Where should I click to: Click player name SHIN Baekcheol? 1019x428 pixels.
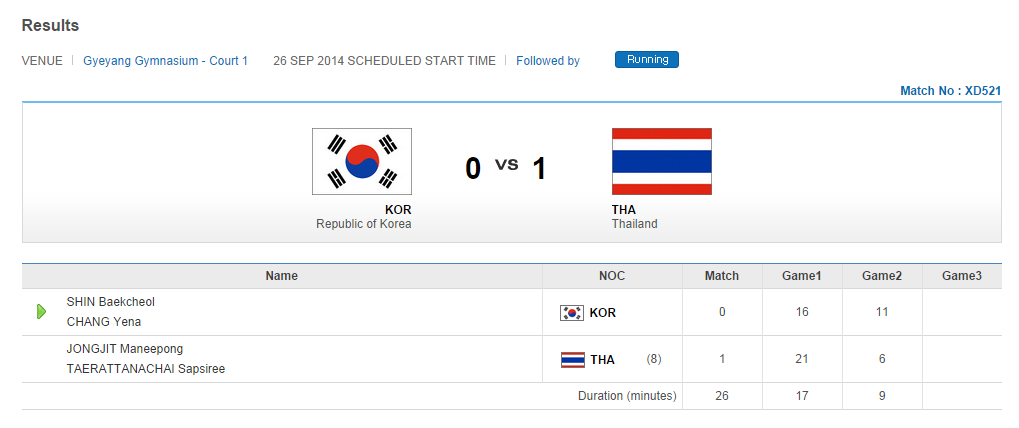coord(111,302)
